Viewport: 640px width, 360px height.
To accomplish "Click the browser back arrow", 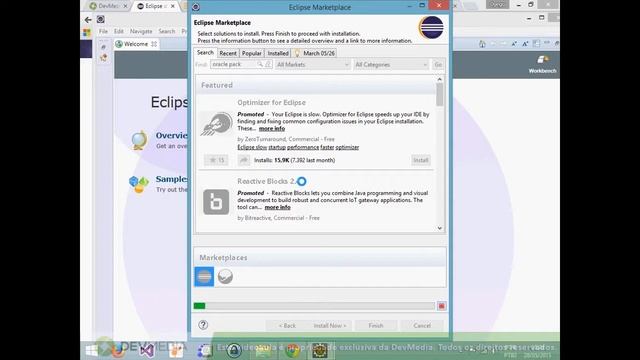I will click(x=88, y=20).
